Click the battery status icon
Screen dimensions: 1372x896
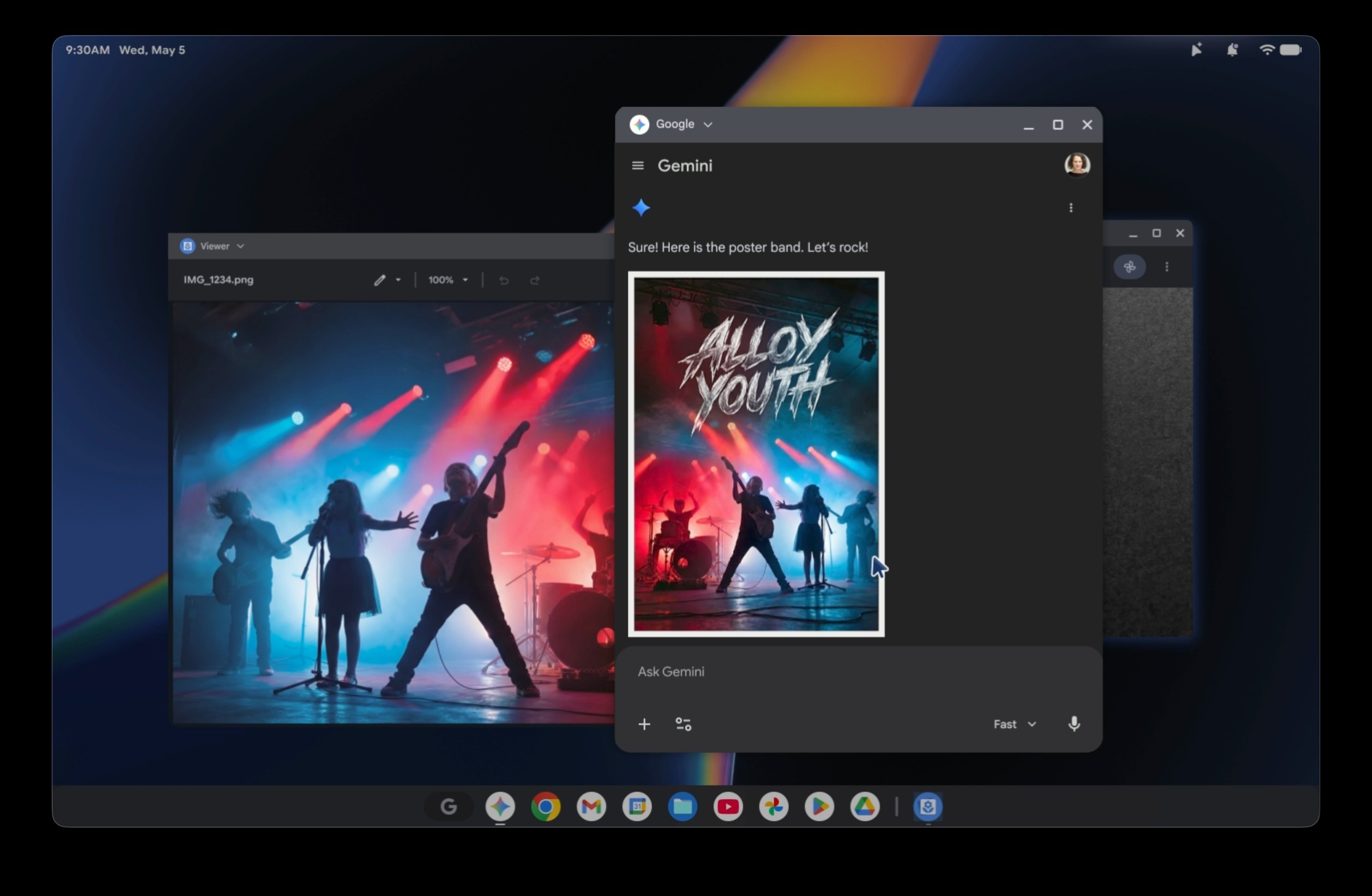click(x=1291, y=49)
